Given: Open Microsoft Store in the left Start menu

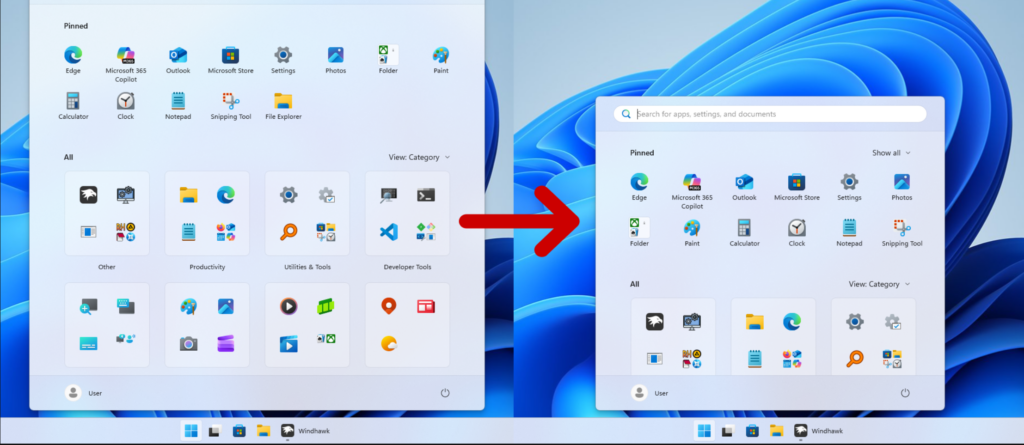Looking at the screenshot, I should tap(230, 59).
